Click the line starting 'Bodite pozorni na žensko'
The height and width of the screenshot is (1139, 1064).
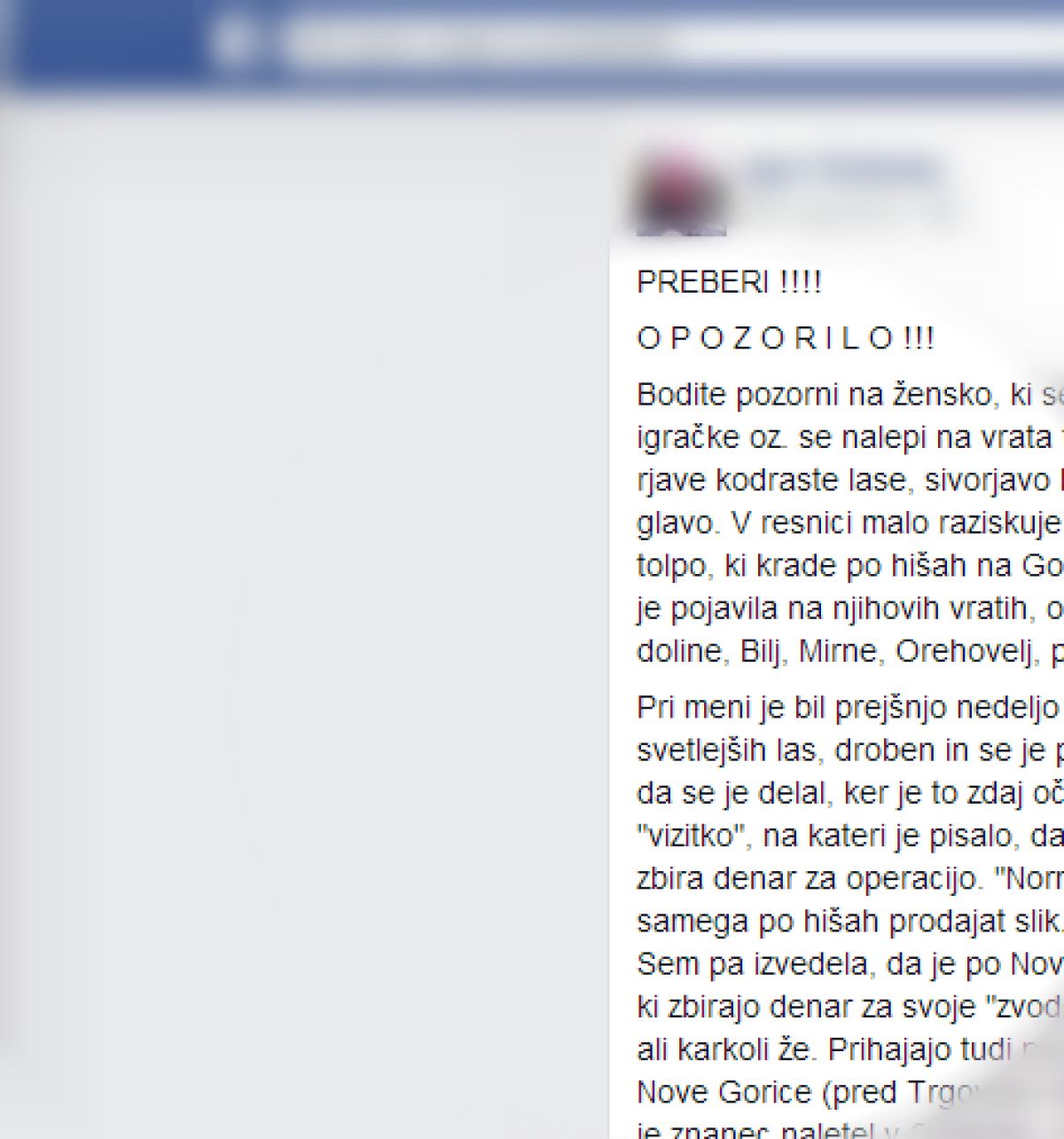[x=850, y=396]
